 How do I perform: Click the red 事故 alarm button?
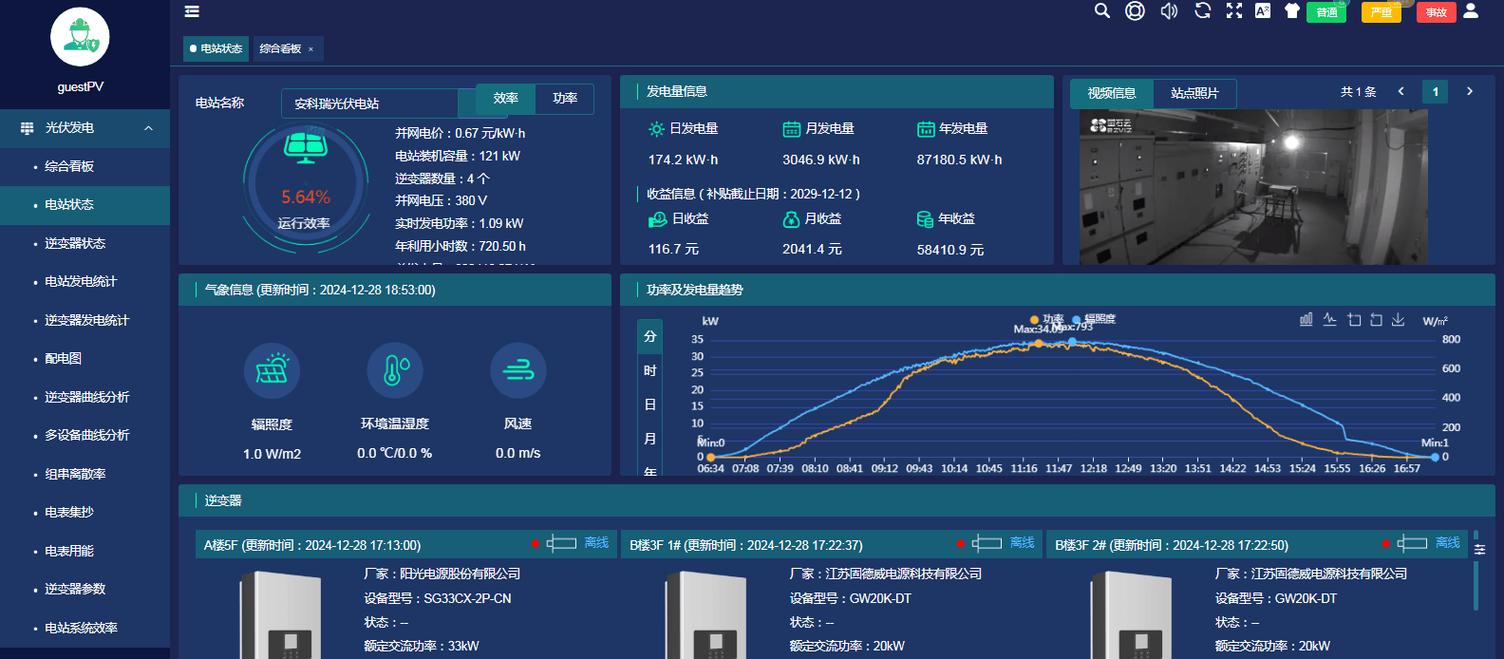(1436, 12)
